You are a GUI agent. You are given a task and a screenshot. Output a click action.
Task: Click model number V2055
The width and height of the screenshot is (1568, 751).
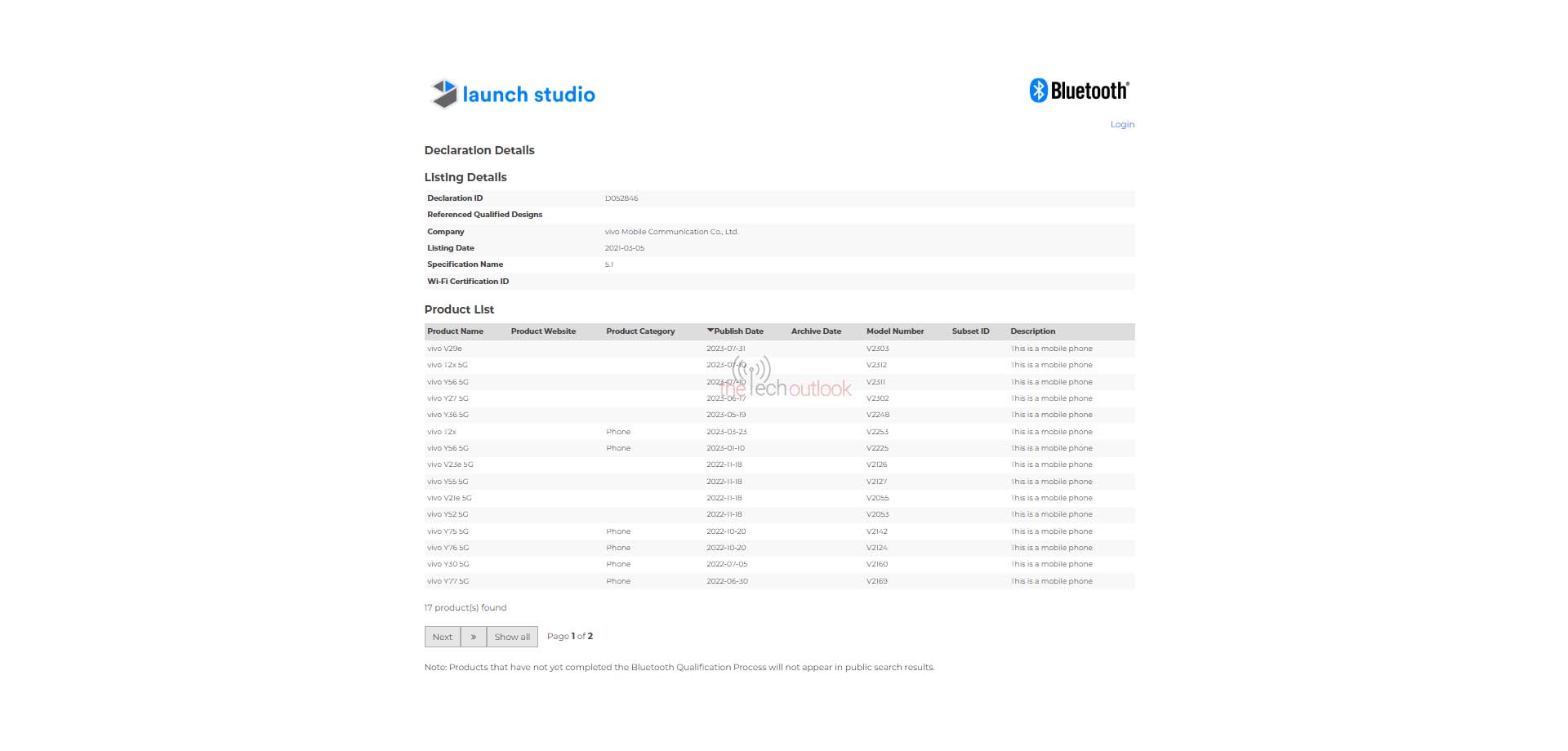[877, 498]
